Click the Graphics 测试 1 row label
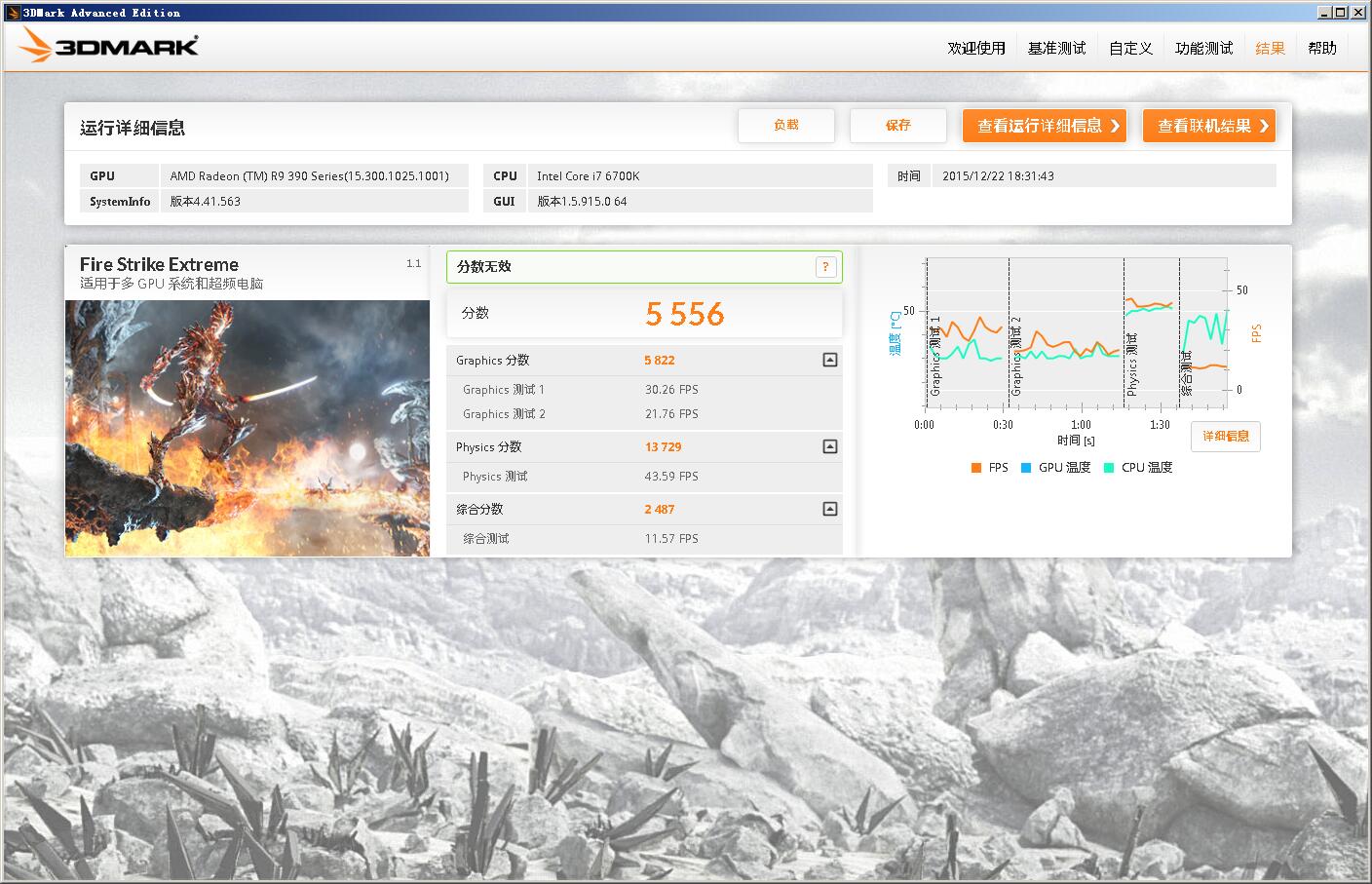 (504, 390)
